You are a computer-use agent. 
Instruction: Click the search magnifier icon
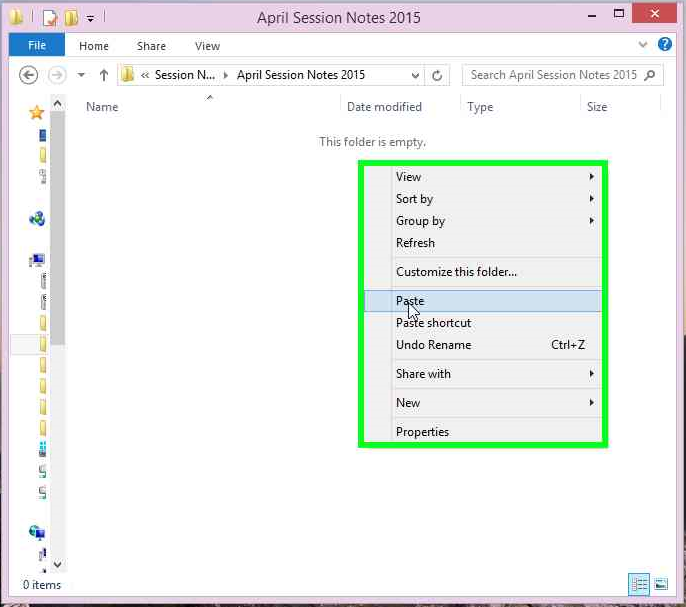pyautogui.click(x=650, y=75)
